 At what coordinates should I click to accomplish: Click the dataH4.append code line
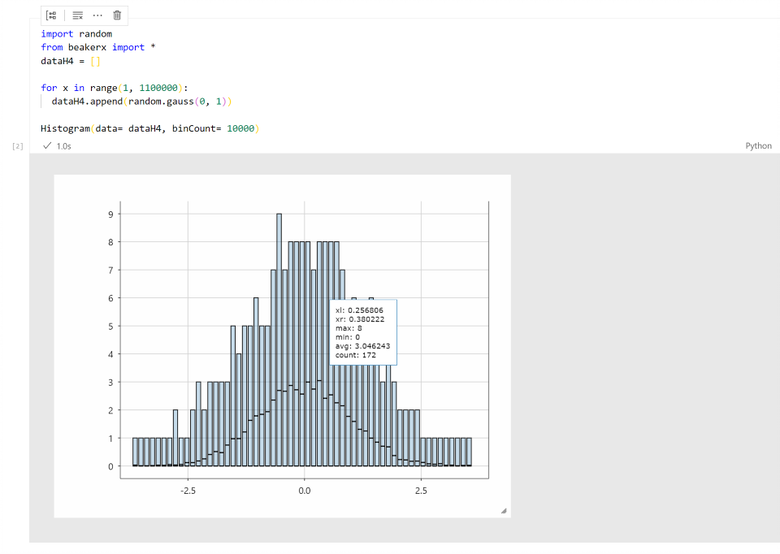click(142, 101)
